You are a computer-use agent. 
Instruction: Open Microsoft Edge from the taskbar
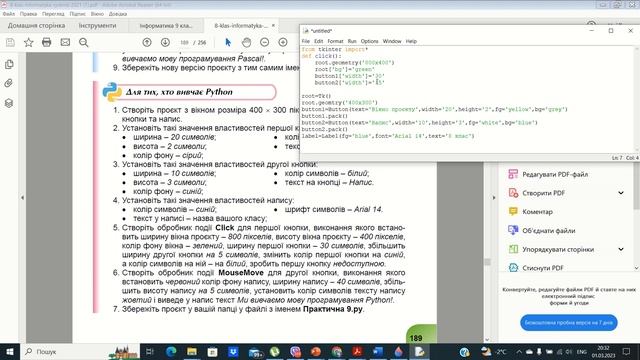click(171, 351)
